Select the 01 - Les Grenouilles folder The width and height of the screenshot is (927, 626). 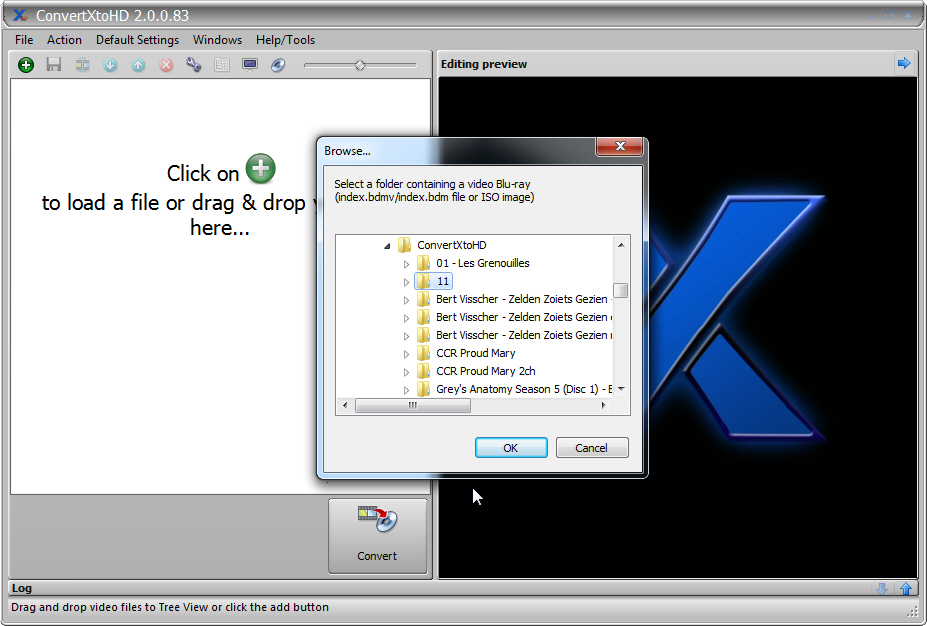point(482,263)
